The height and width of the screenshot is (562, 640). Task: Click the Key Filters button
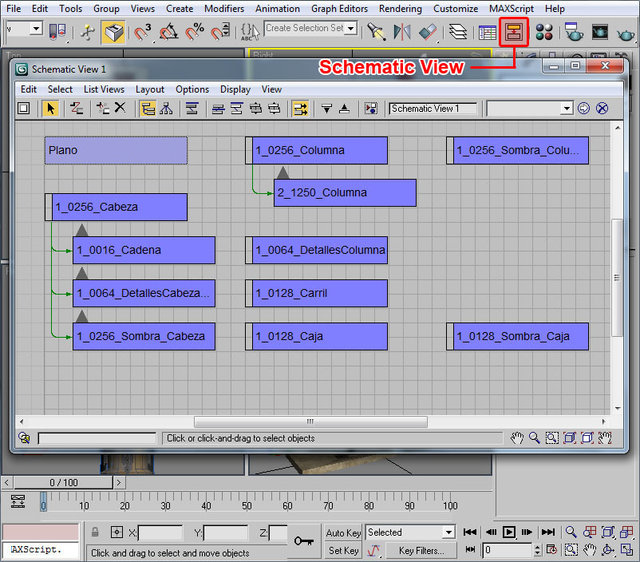coord(421,550)
